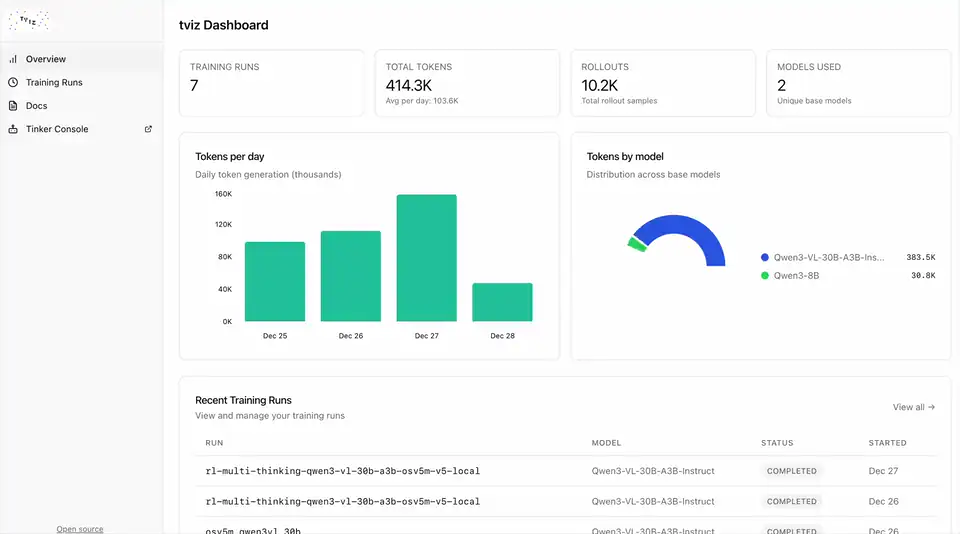Click the Overview bar chart icon

(13, 59)
